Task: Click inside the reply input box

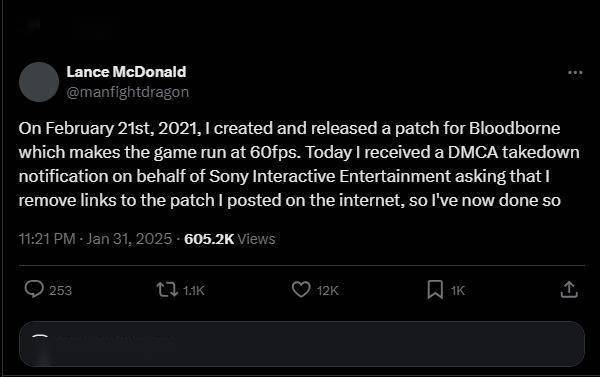Action: point(302,344)
